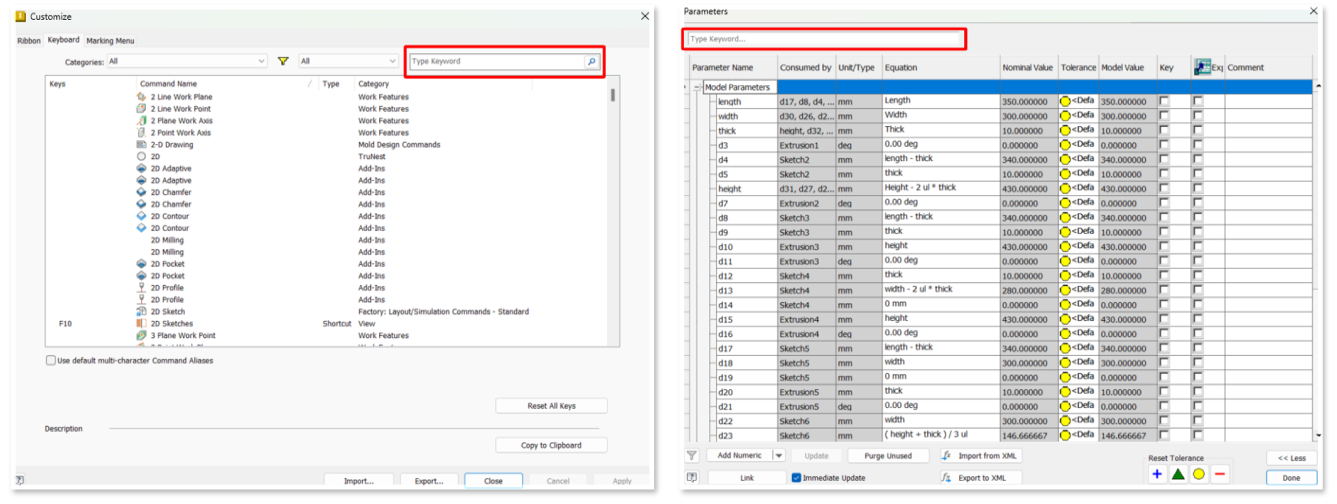The image size is (1337, 504).
Task: Check the Key checkbox for length
Action: (1164, 102)
